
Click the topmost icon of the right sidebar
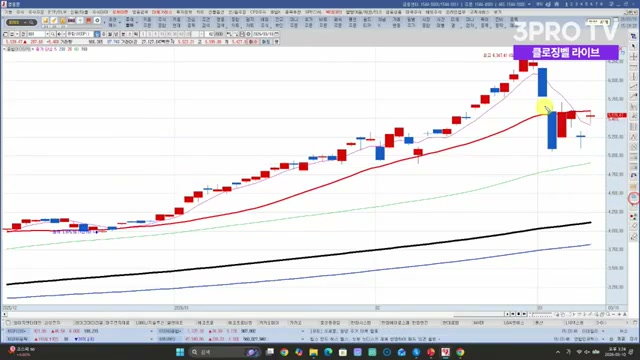click(633, 36)
